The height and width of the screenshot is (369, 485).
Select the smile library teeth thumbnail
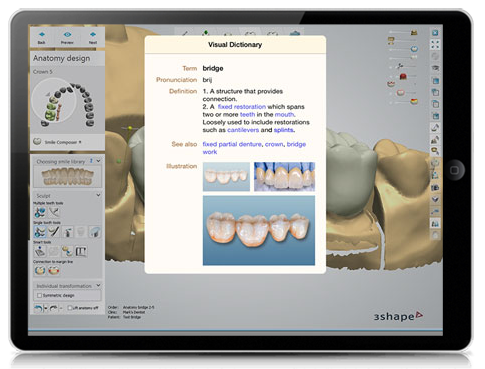point(67,177)
